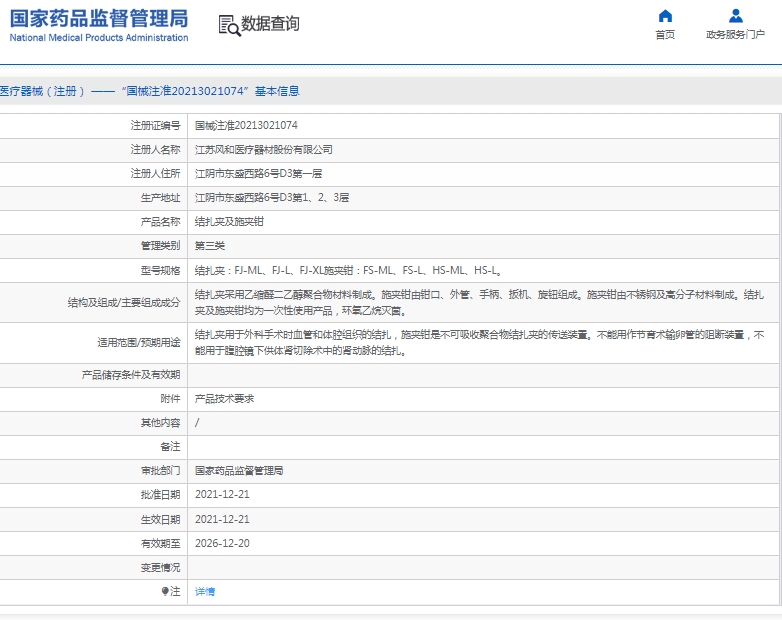The height and width of the screenshot is (620, 782).
Task: Click the 结构及组成/主要组成成分 label
Action: point(124,302)
